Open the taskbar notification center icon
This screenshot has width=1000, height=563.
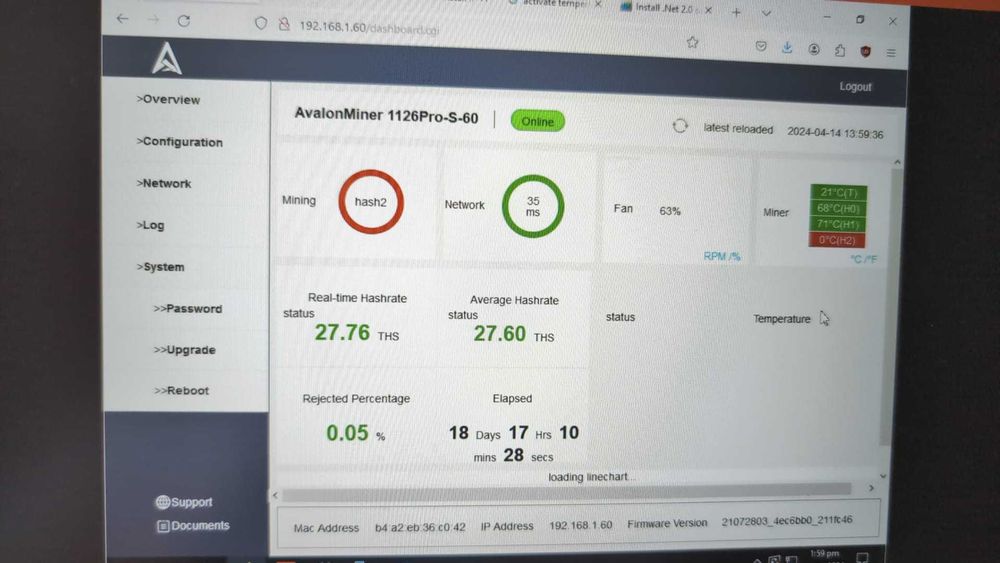[x=862, y=557]
